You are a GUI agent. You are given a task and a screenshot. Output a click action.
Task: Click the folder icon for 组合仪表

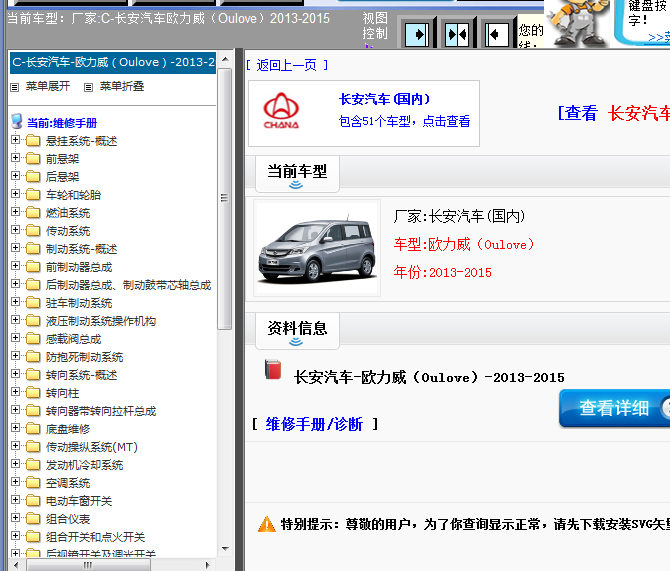coord(33,518)
